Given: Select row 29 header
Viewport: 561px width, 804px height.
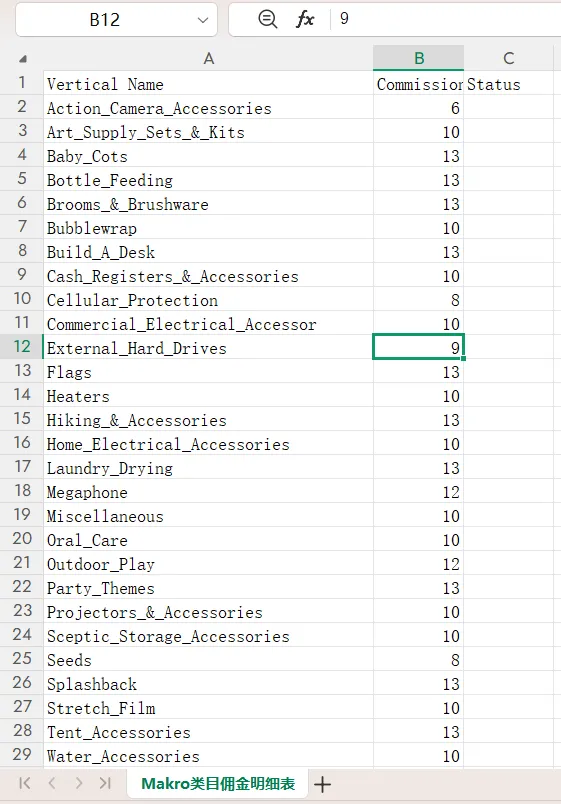Looking at the screenshot, I should click(22, 755).
